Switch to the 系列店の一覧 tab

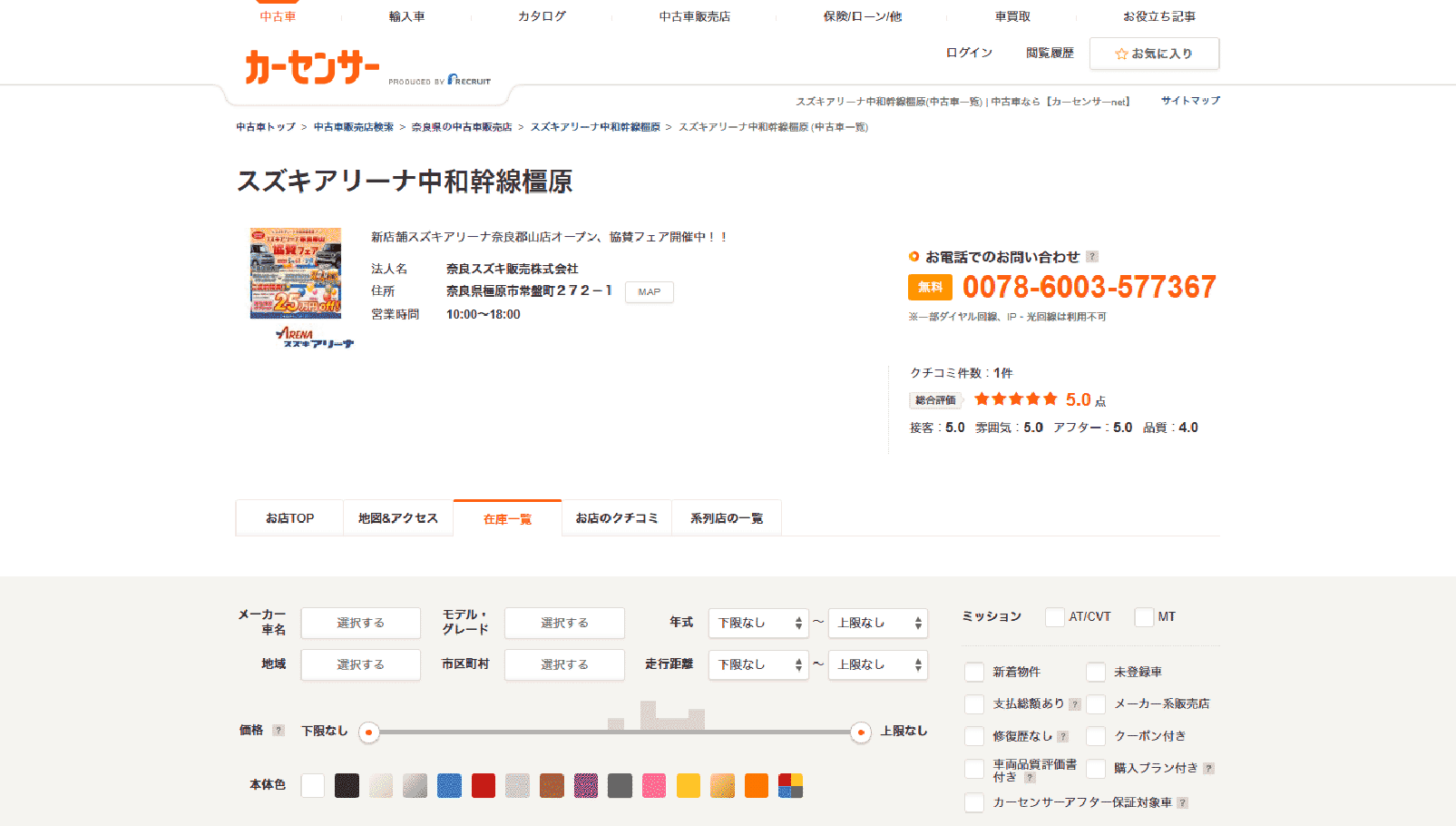(x=727, y=518)
